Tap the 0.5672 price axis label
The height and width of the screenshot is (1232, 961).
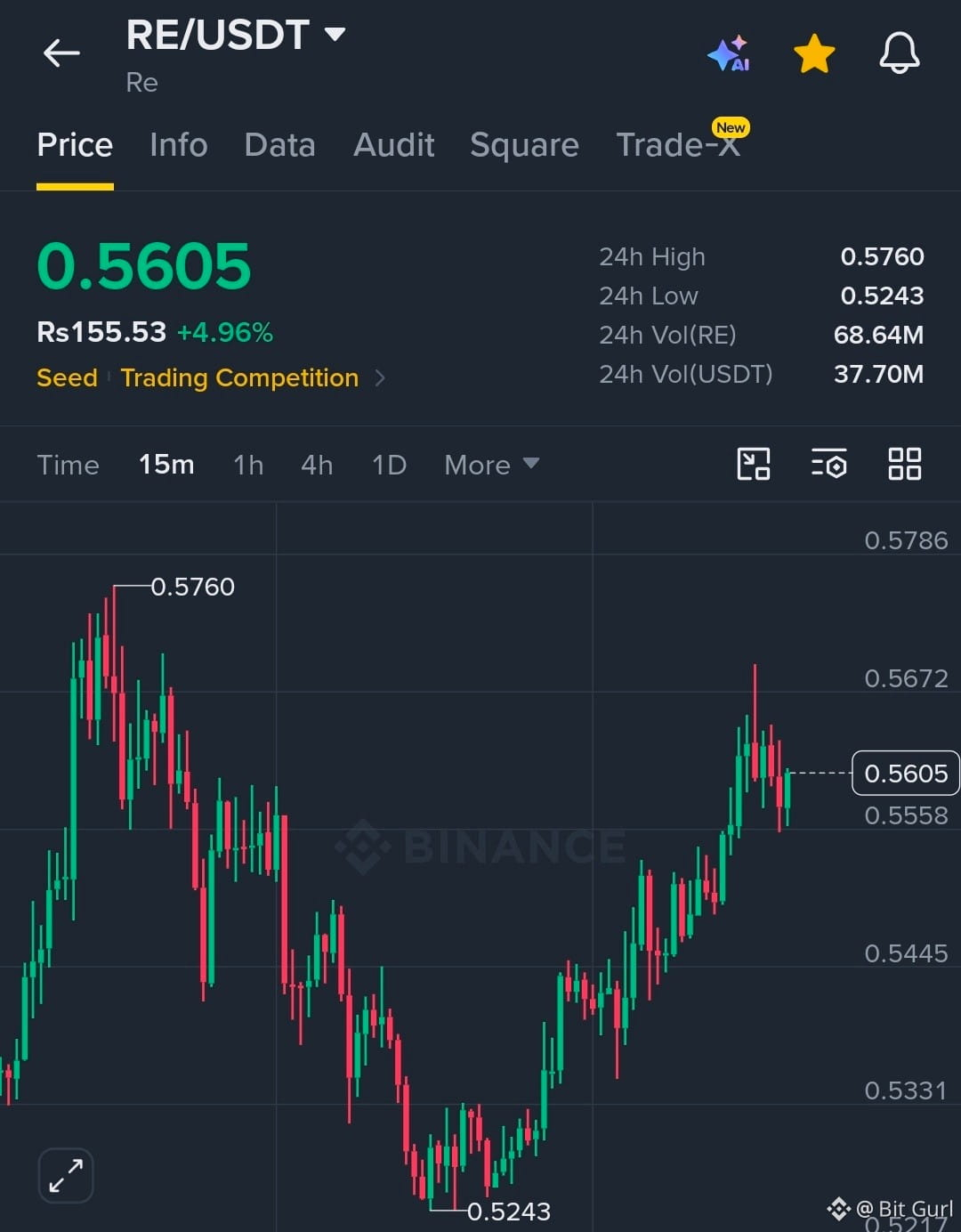pyautogui.click(x=906, y=678)
